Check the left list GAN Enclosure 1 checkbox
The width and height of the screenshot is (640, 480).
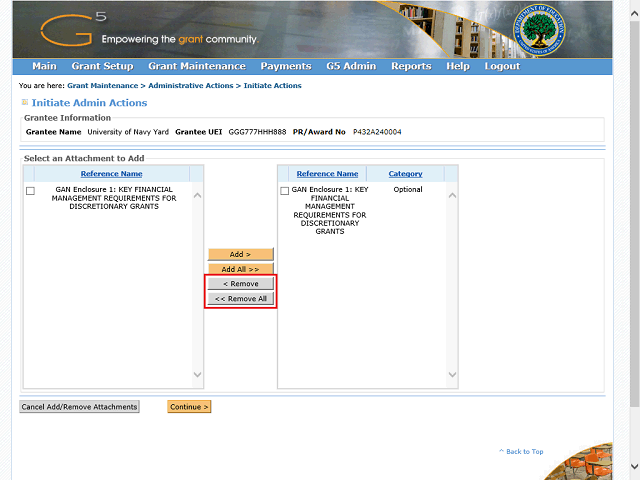click(30, 191)
